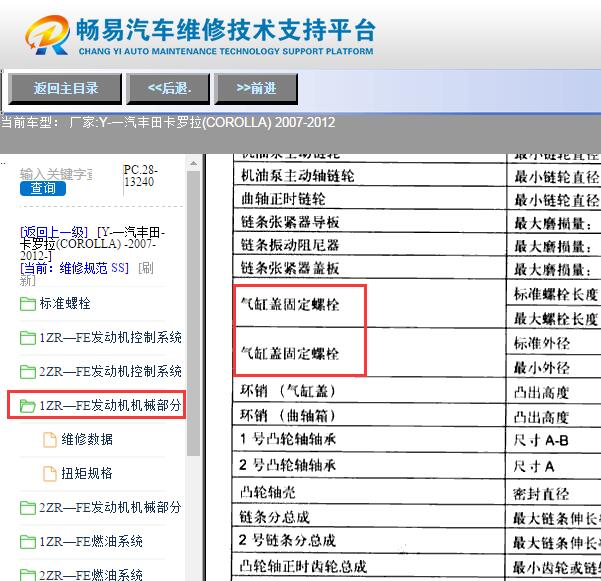Click the 1号凸轮轴轴承 table cell

(x=369, y=439)
